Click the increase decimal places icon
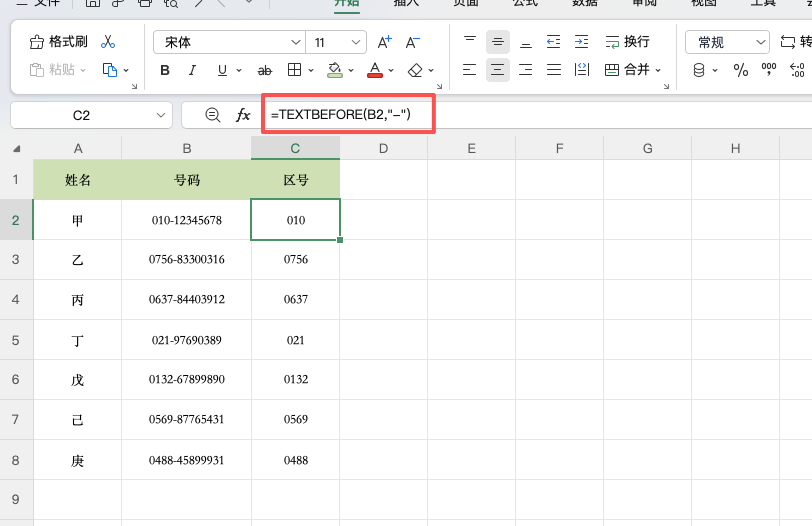Viewport: 812px width, 526px height. (797, 70)
